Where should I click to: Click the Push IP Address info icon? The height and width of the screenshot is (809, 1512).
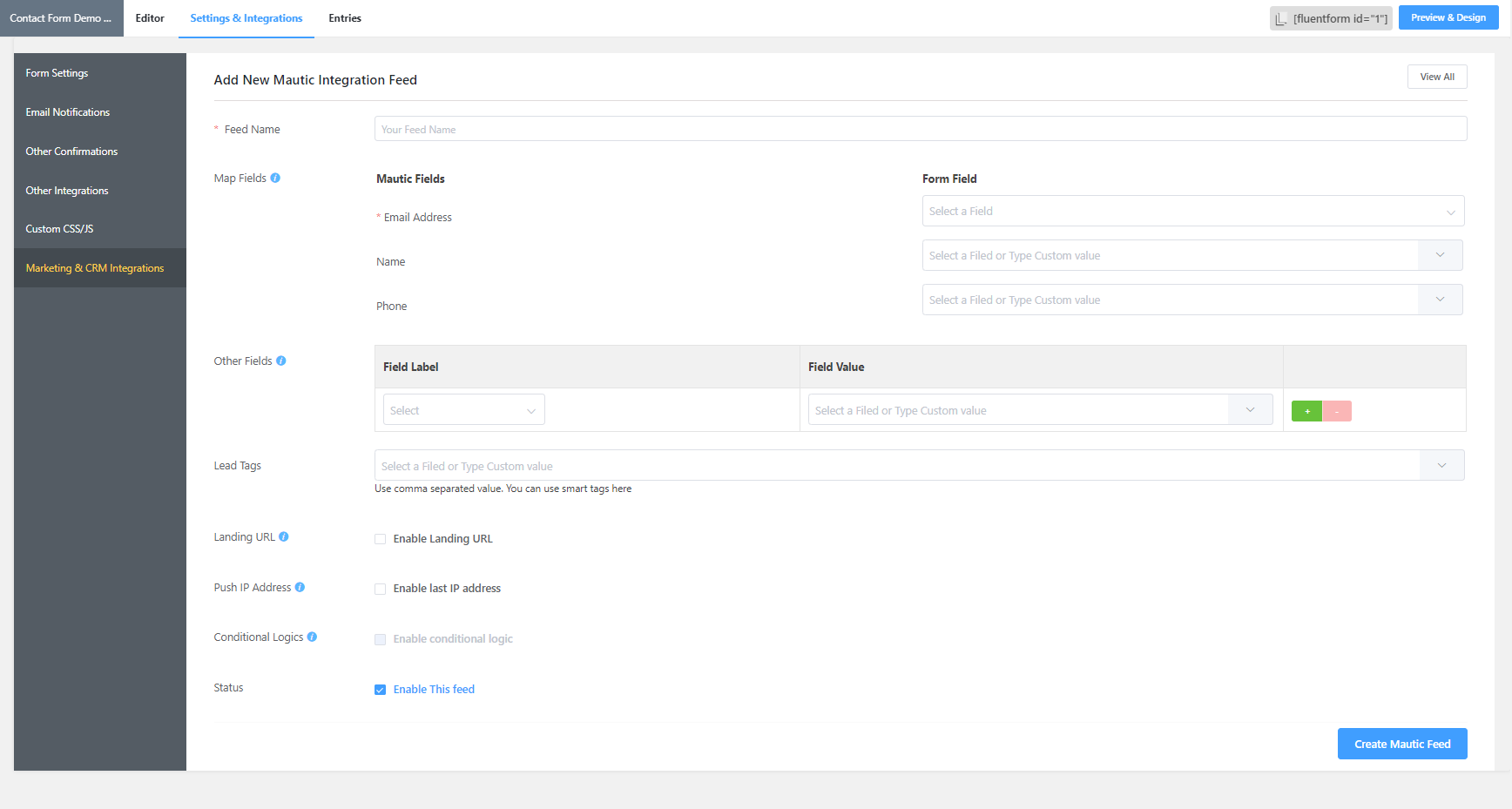pyautogui.click(x=300, y=587)
